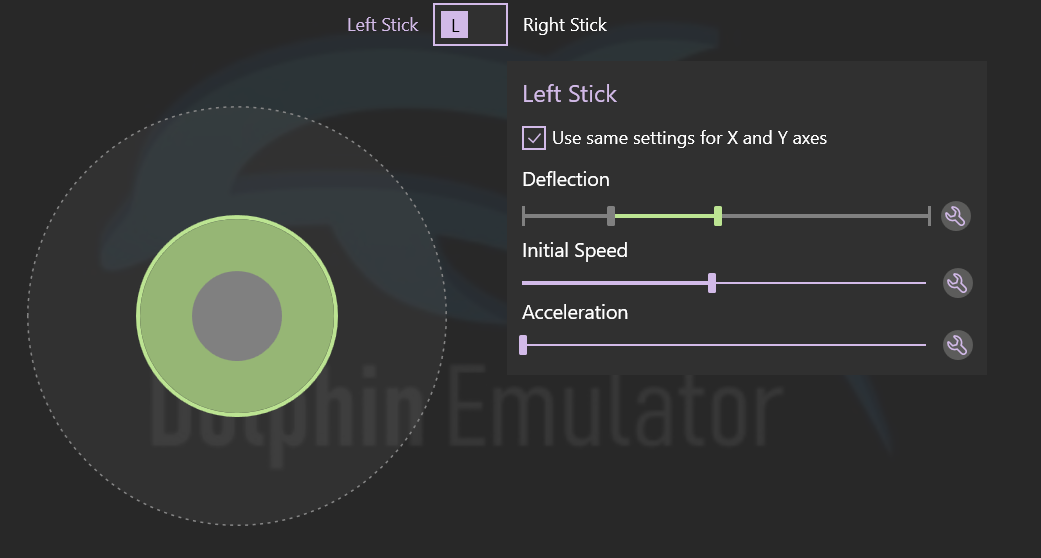Select the Left Stick label
This screenshot has height=558, width=1041.
(382, 25)
